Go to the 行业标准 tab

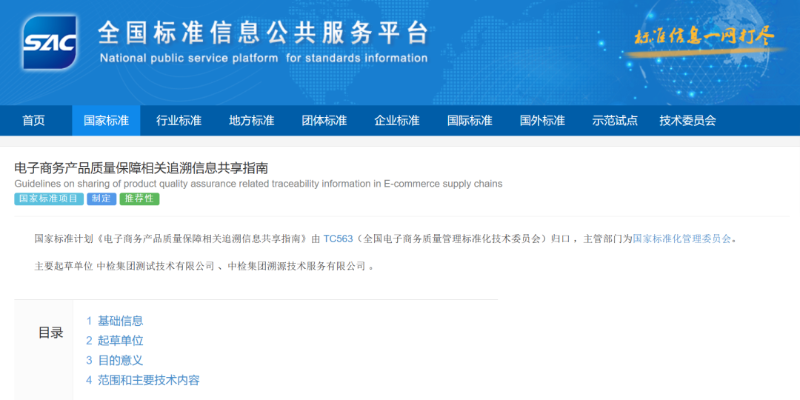179,121
